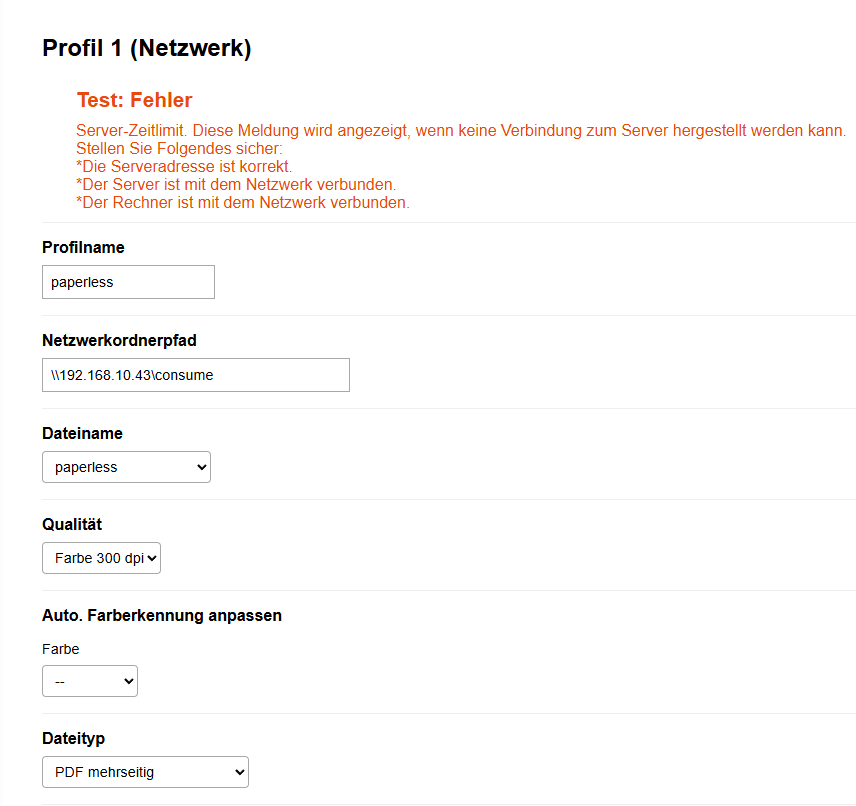Open the Dateiname dropdown showing paperless
This screenshot has height=806, width=856.
coord(126,467)
